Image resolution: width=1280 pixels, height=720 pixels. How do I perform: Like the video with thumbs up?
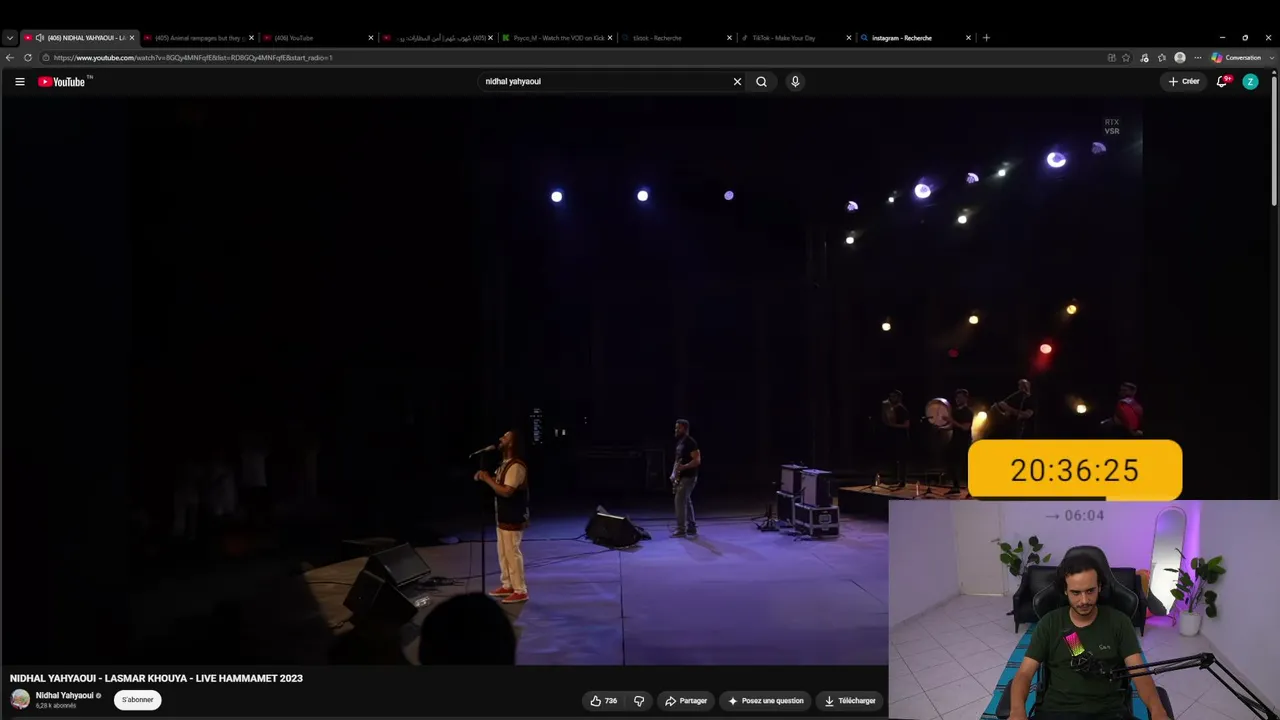[x=604, y=701]
